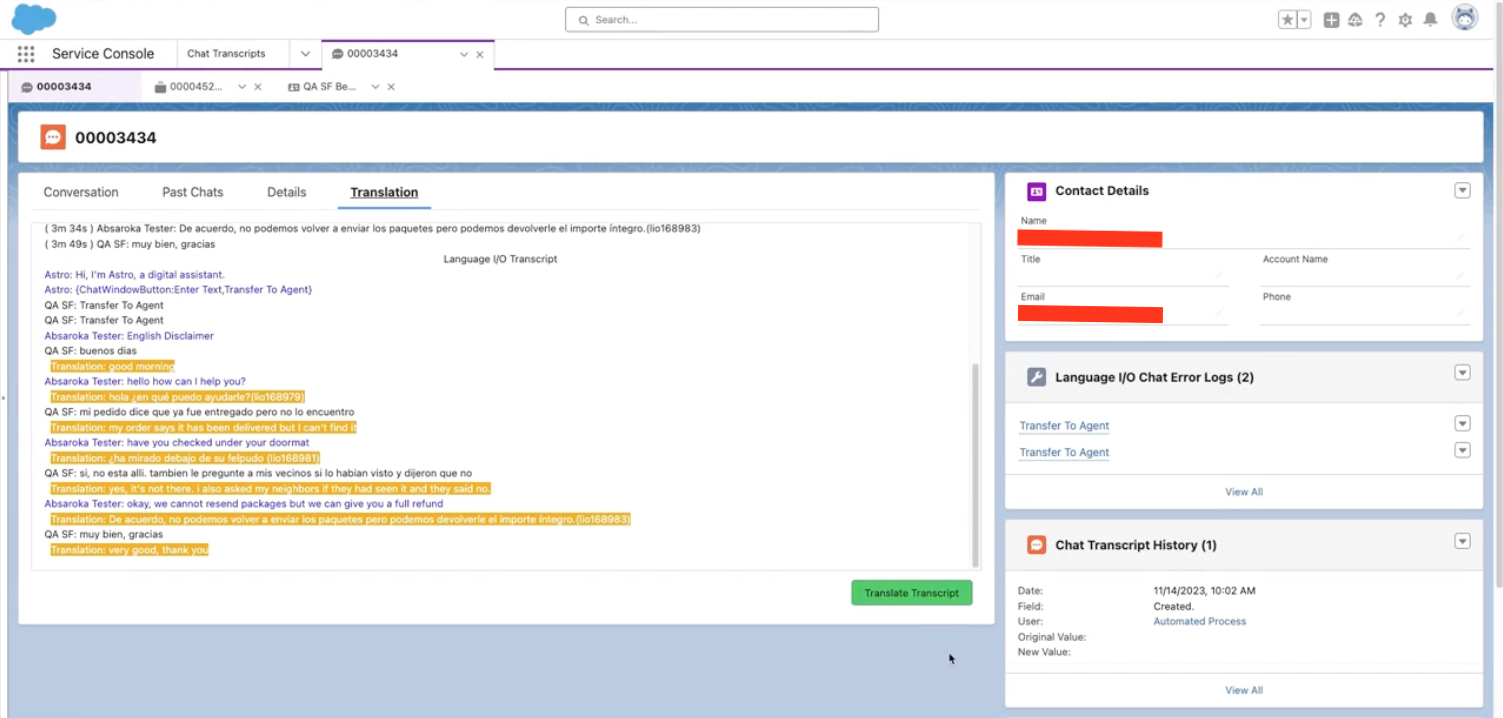Select the 0000452... case subtab

[196, 87]
